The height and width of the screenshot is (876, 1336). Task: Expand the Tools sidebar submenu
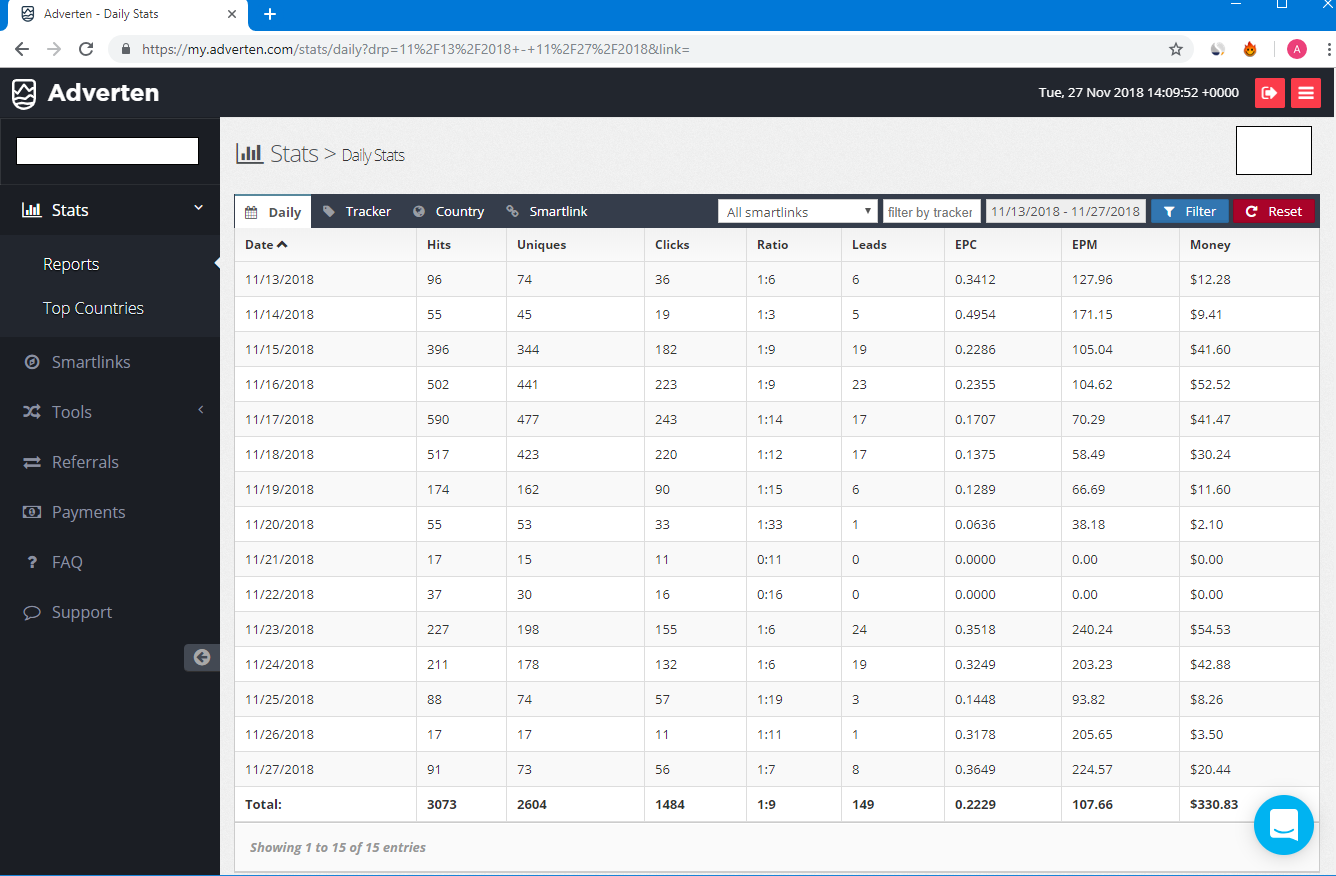point(110,412)
